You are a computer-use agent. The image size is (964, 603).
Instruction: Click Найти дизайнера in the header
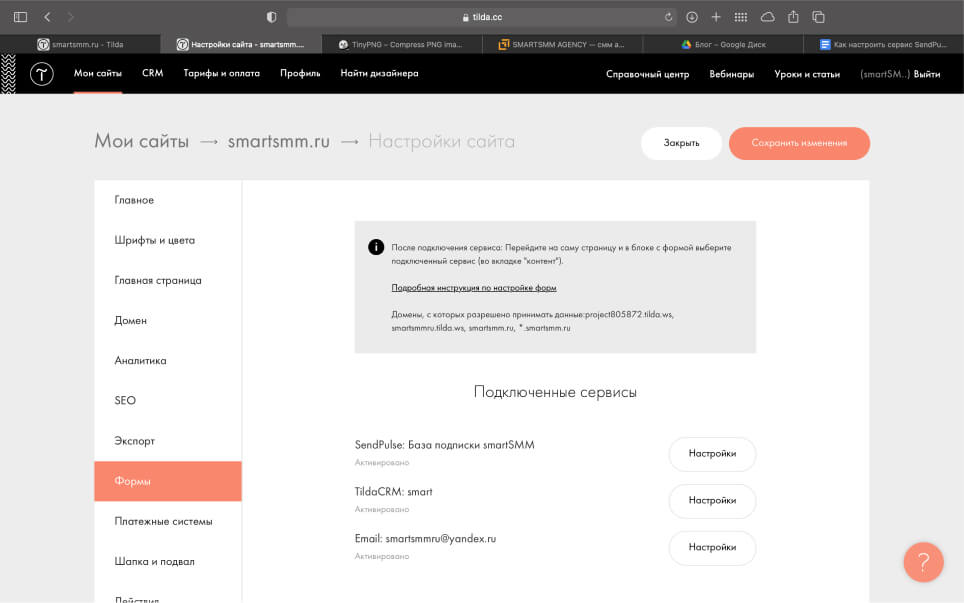(x=379, y=73)
